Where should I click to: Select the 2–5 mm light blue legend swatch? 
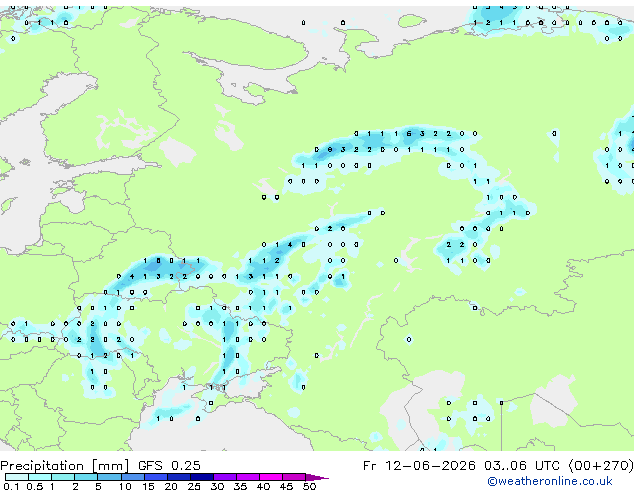point(86,477)
